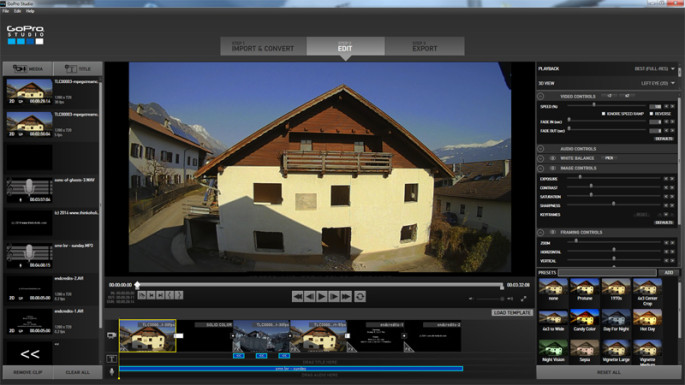
Task: Expand the Audio Controls section
Action: tap(541, 149)
